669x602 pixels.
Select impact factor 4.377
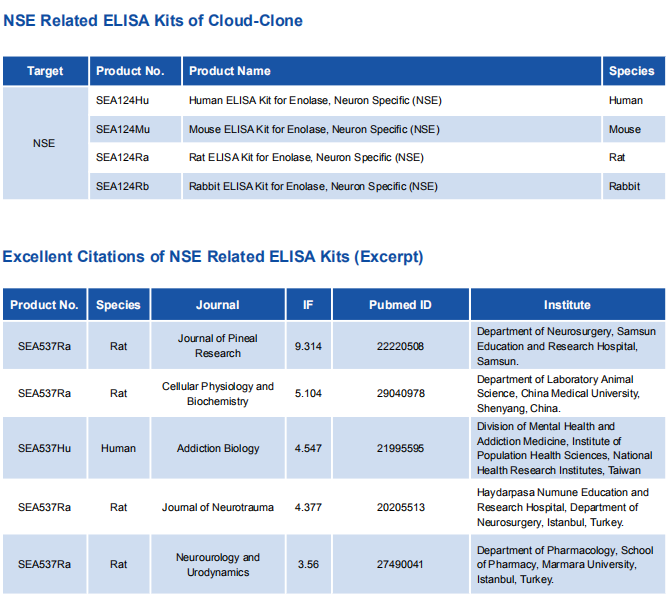(308, 507)
